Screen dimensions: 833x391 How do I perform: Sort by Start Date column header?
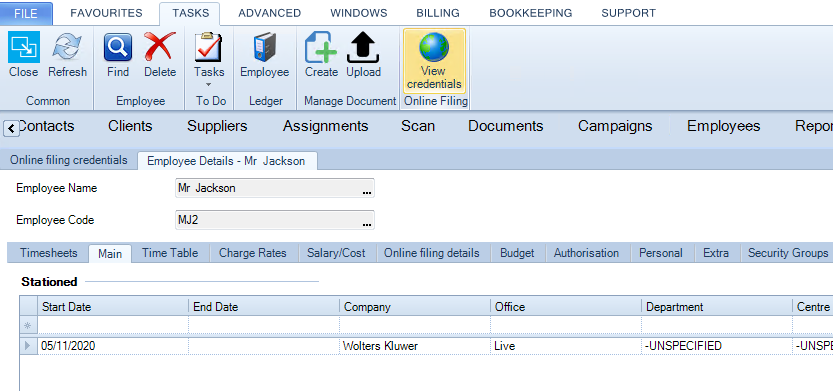click(x=113, y=307)
